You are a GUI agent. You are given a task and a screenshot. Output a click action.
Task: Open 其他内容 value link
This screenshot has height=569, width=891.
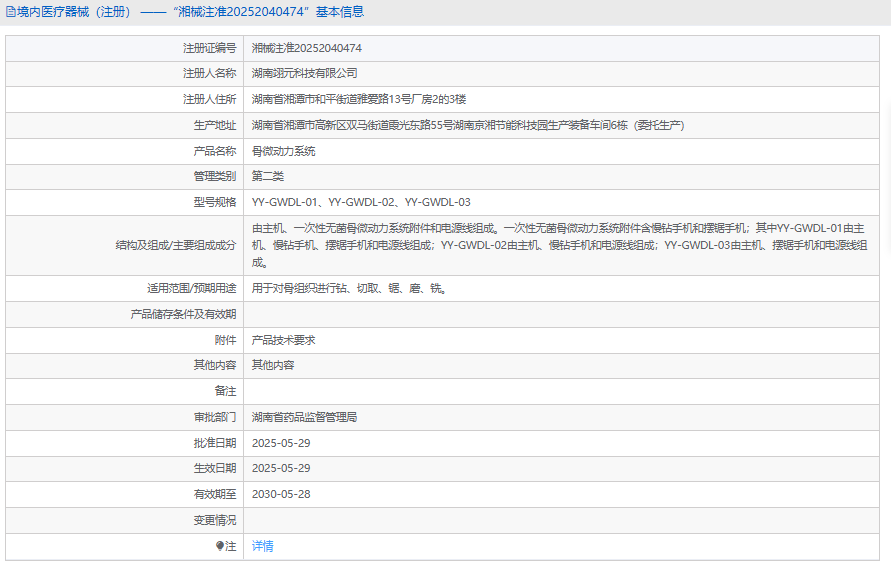coord(273,365)
